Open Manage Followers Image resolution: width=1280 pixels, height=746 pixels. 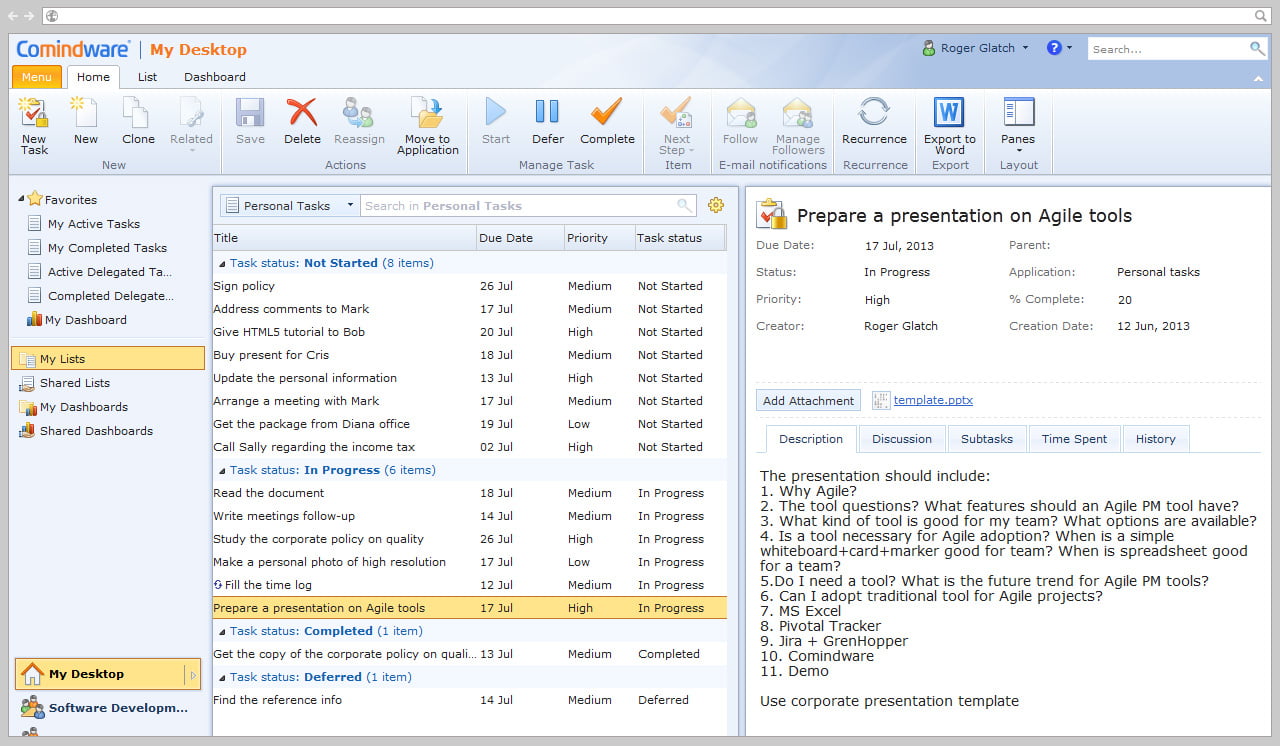(x=798, y=125)
